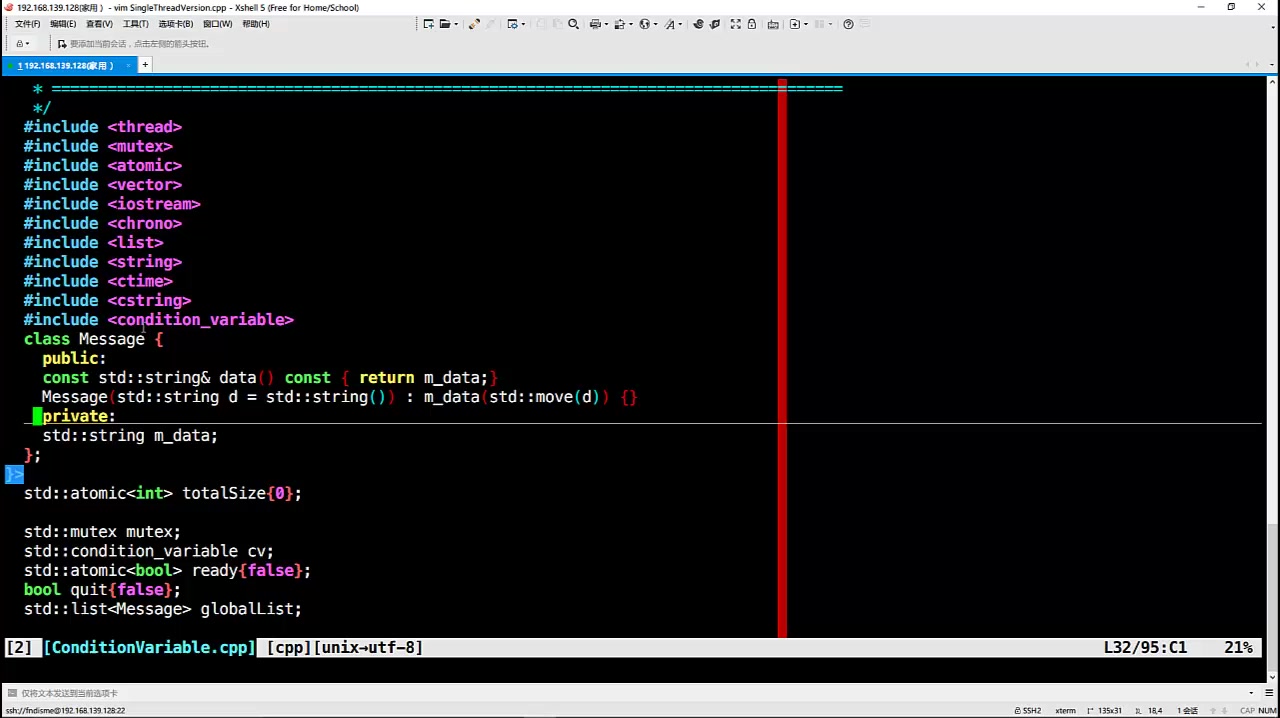Open the web browser globe icon

click(644, 24)
